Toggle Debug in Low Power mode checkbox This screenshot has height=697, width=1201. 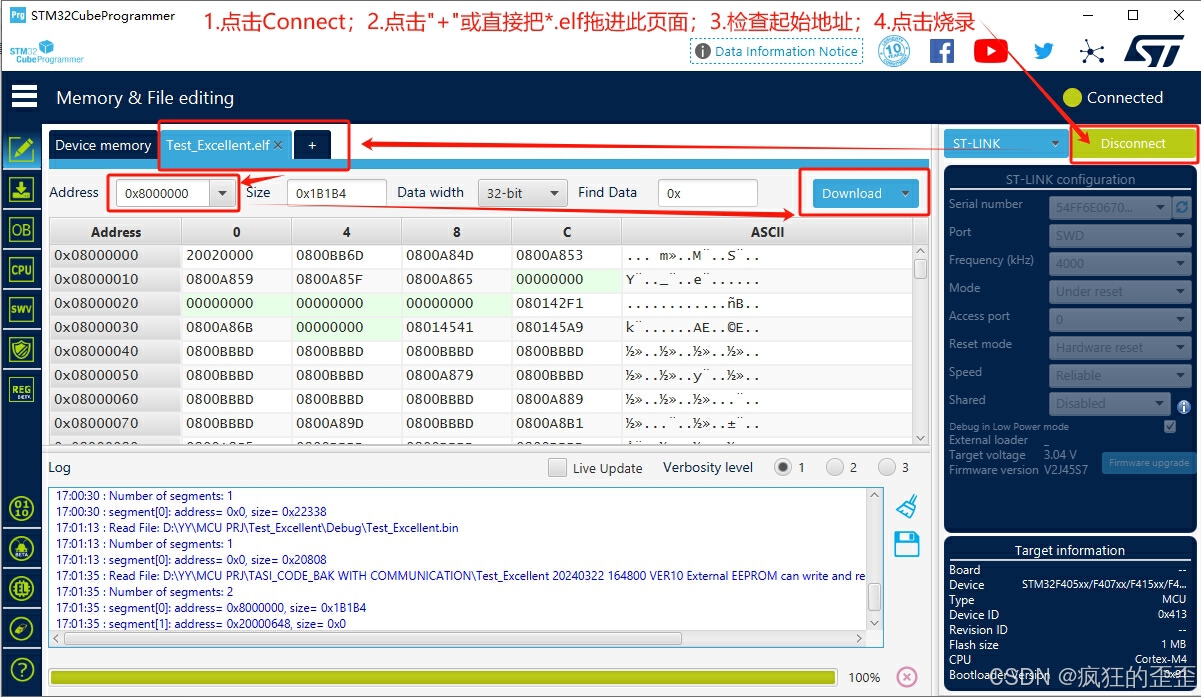coord(1170,426)
